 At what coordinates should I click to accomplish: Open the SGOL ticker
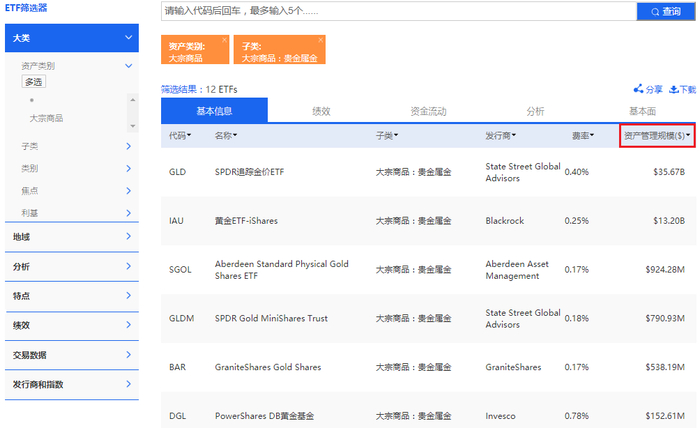click(x=180, y=270)
